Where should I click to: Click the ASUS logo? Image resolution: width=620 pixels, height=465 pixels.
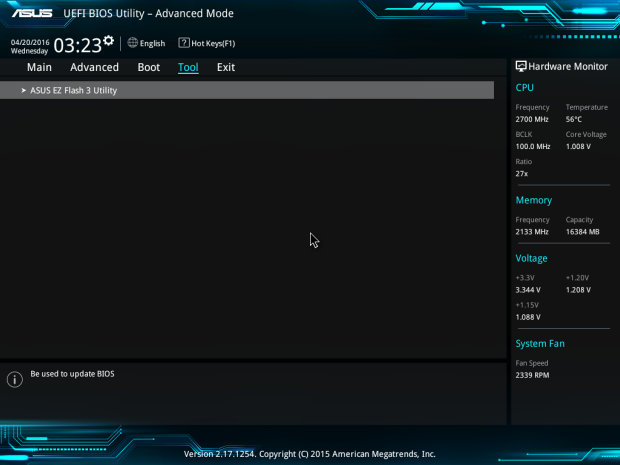32,13
